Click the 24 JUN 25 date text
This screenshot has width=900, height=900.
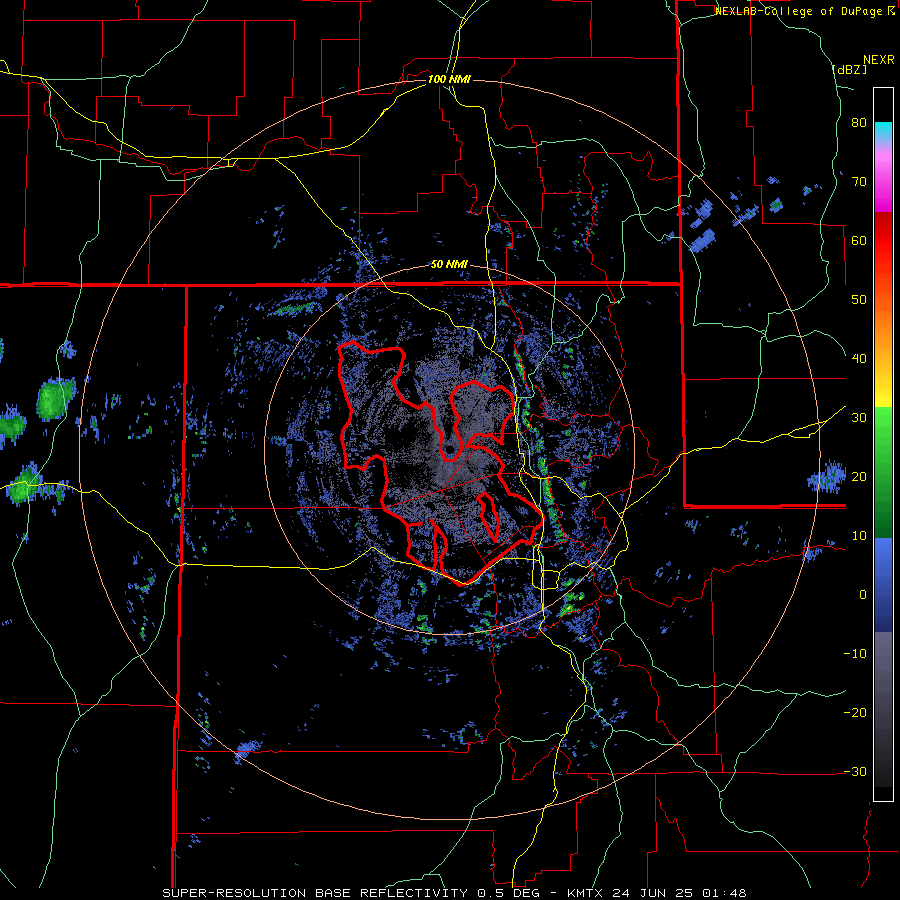tap(655, 893)
